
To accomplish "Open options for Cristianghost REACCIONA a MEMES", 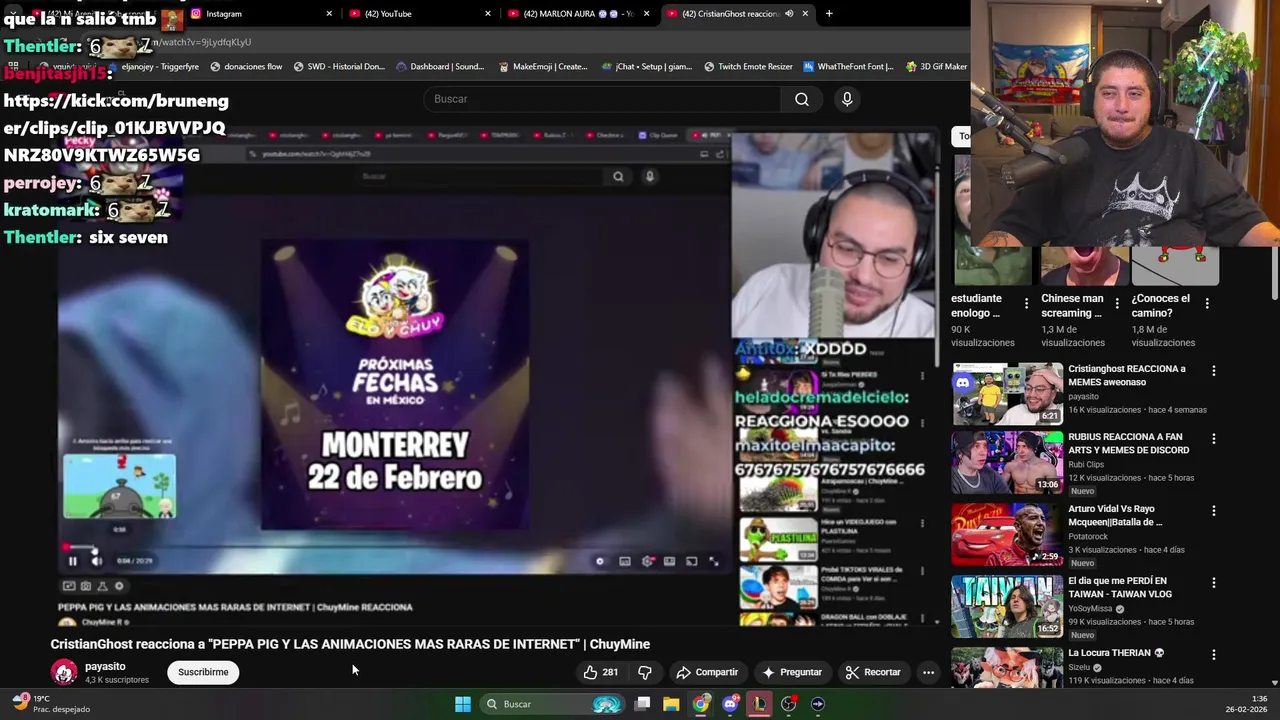I will click(1214, 371).
